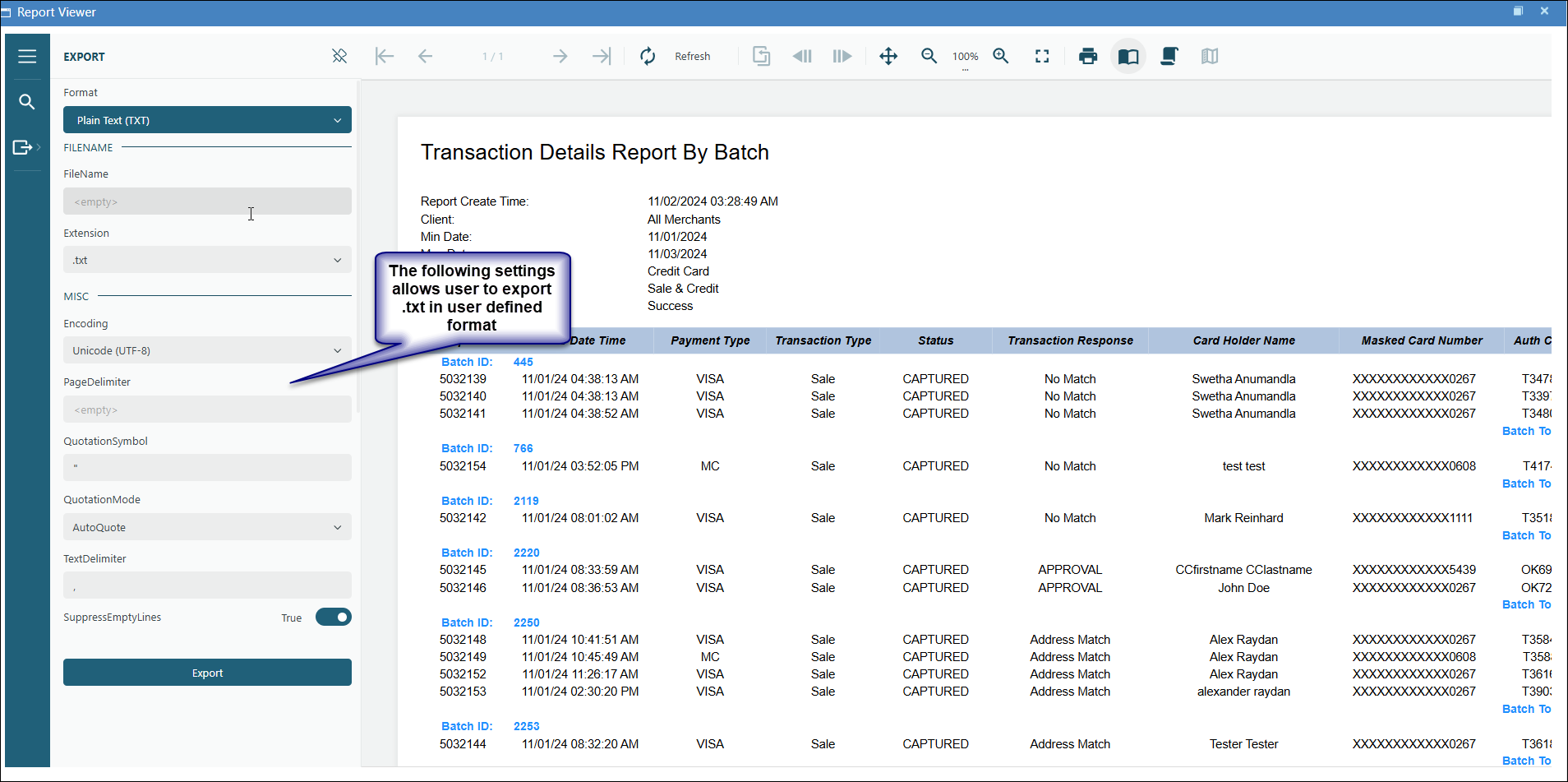1568x782 pixels.
Task: Zoom in with the magnifier plus icon
Action: click(1001, 56)
